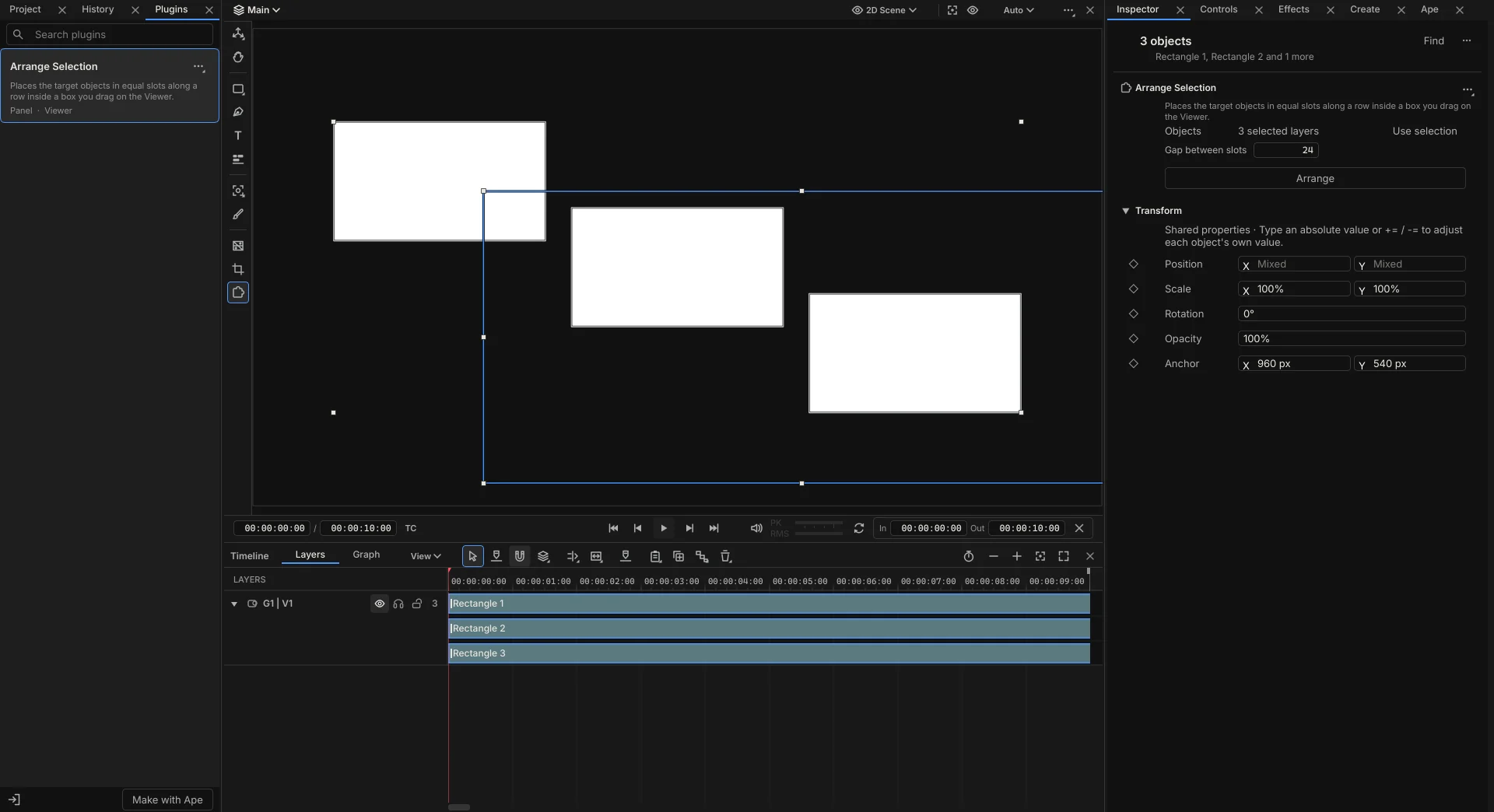Switch to the History tab
The width and height of the screenshot is (1494, 812).
(x=97, y=9)
